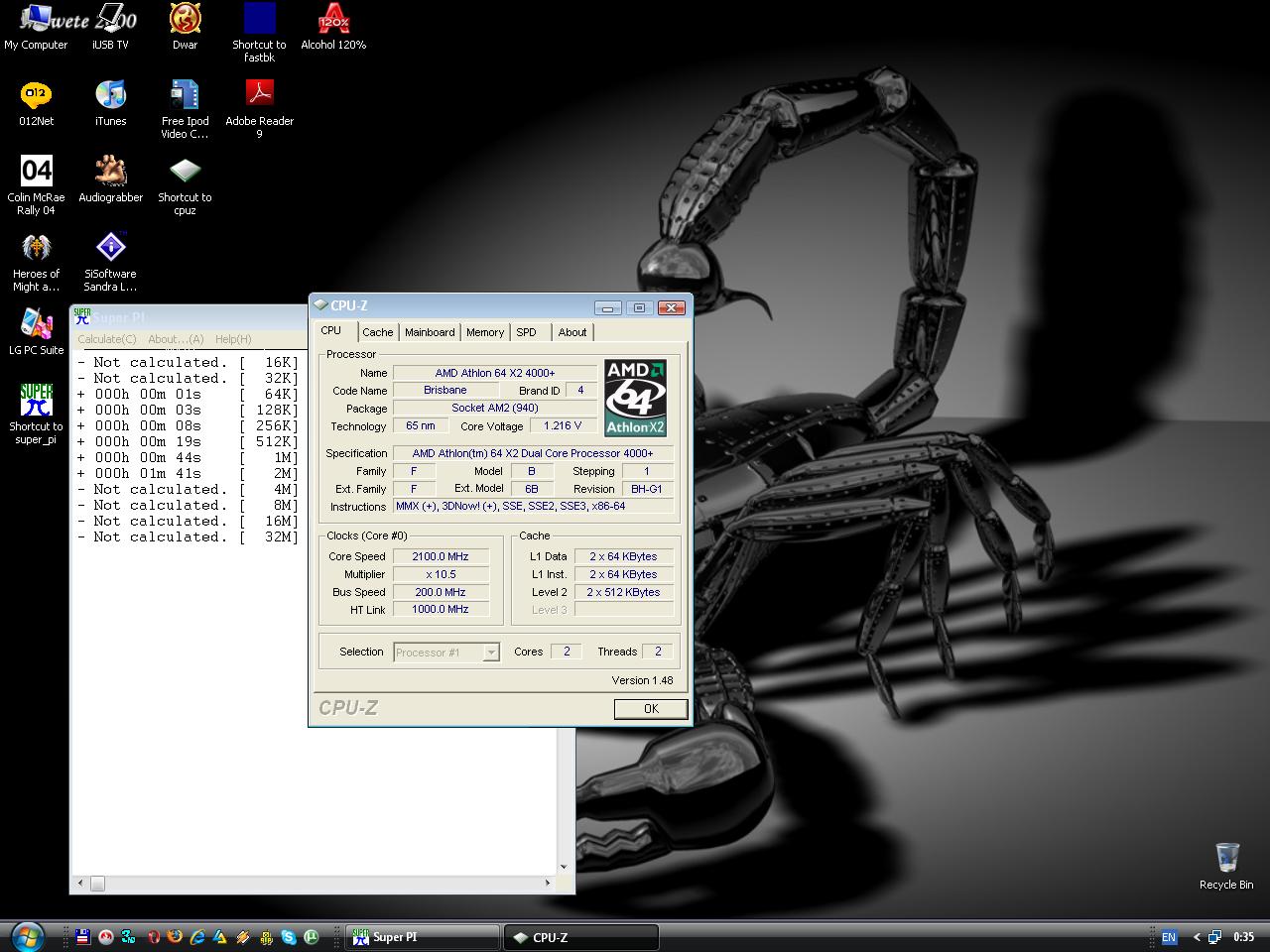
Task: Select the Adobe Reader 9 desktop icon
Action: (259, 95)
